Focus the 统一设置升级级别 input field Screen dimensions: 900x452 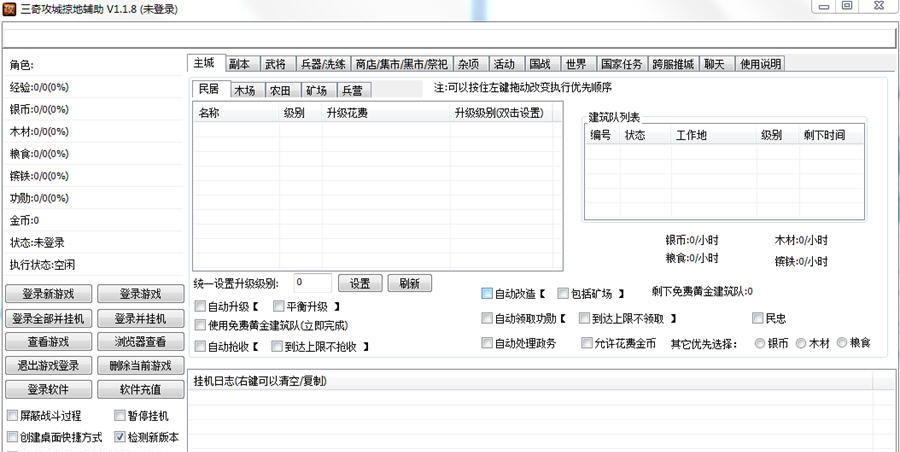point(312,283)
